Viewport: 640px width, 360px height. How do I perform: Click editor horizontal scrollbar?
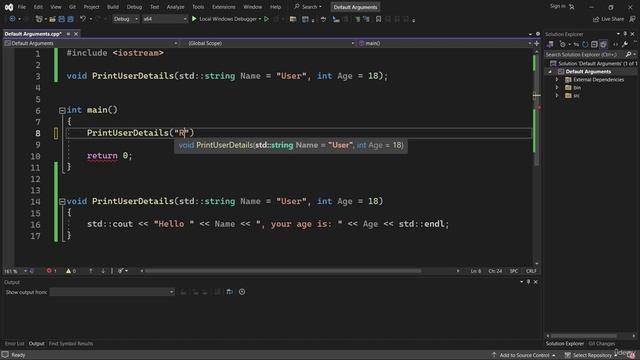282,271
